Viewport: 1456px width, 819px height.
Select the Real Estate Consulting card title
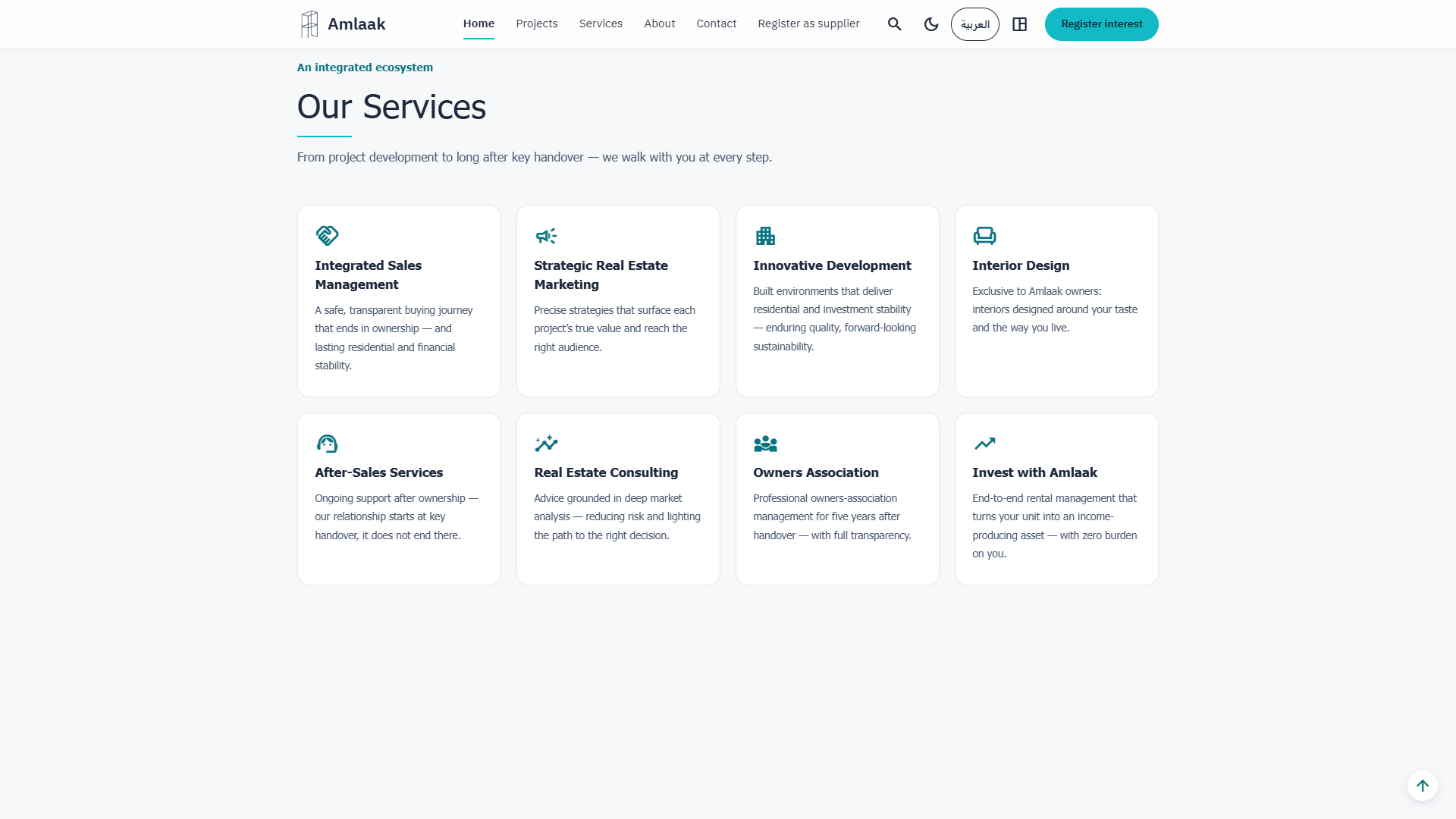(606, 472)
